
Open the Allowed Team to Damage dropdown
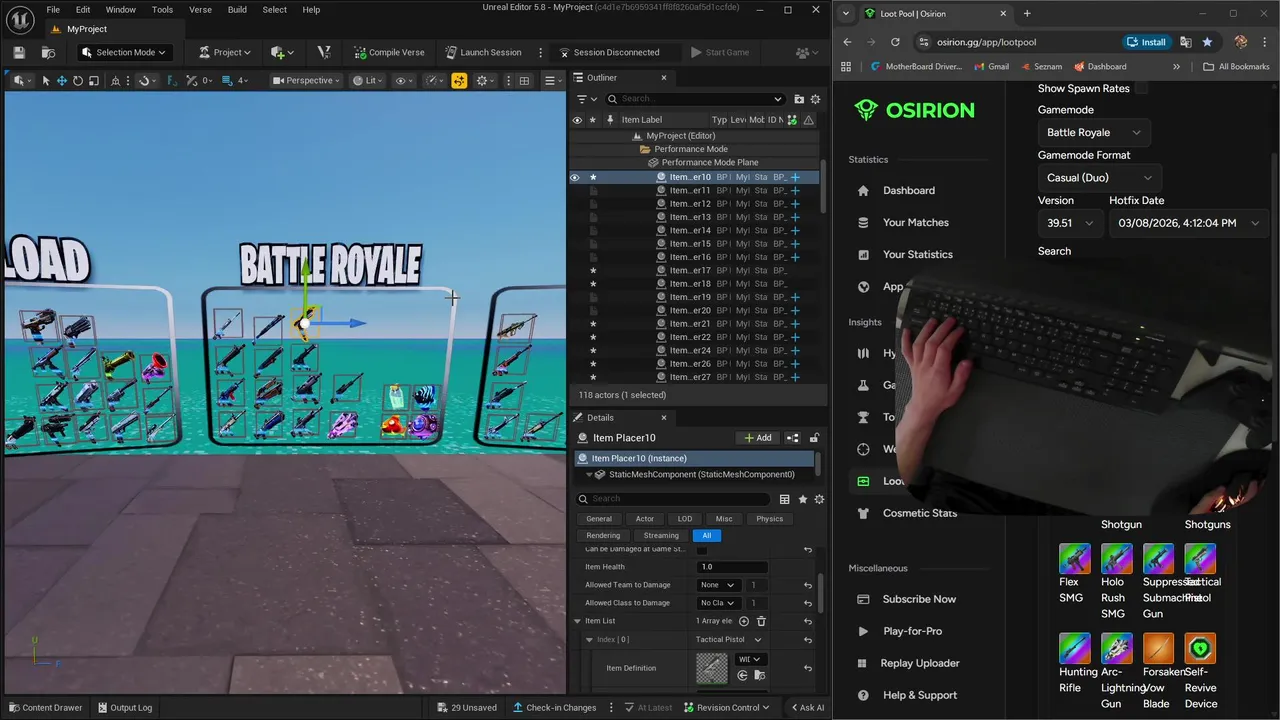(718, 585)
